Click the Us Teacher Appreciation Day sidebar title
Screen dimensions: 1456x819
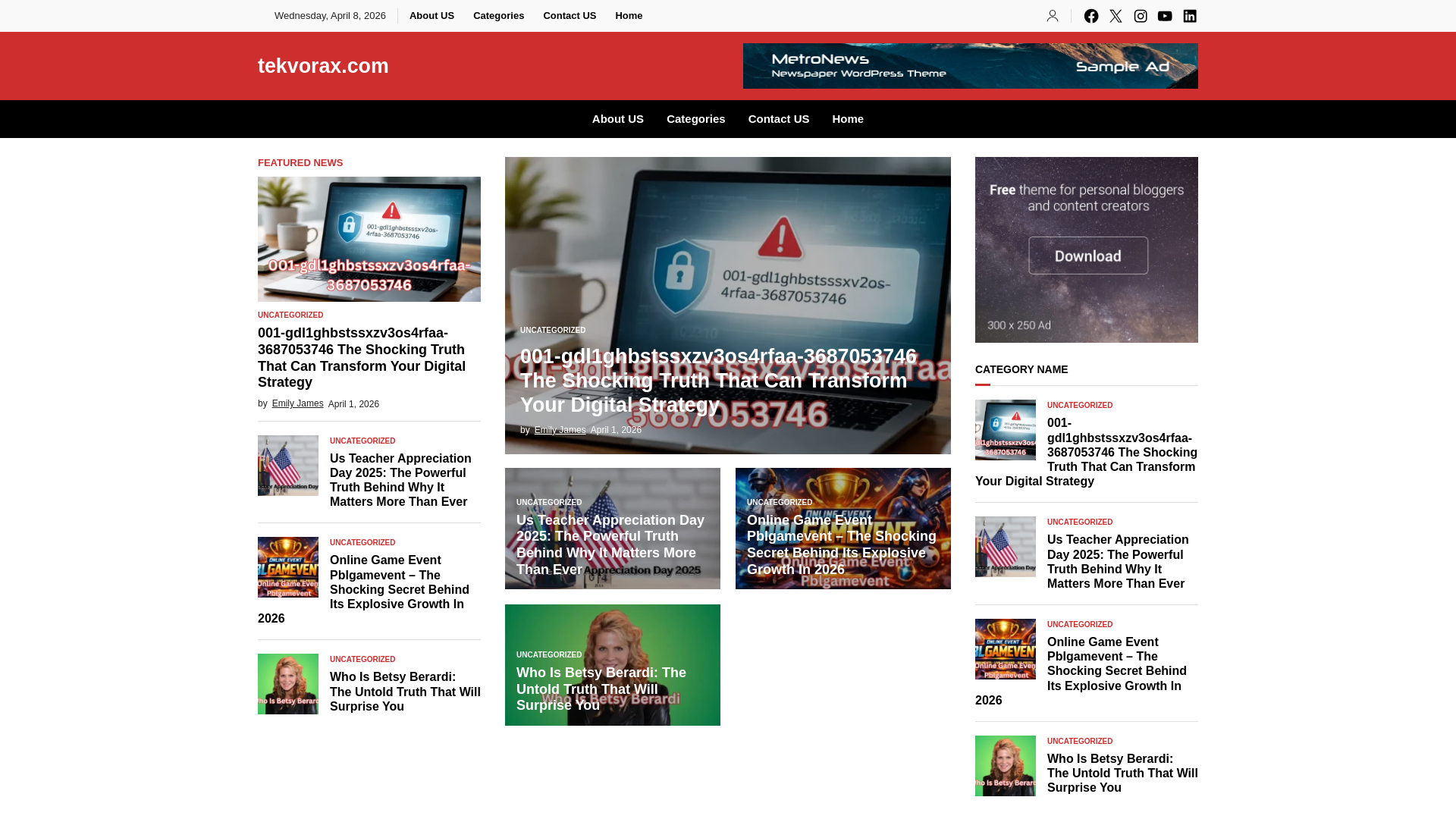tap(1118, 562)
